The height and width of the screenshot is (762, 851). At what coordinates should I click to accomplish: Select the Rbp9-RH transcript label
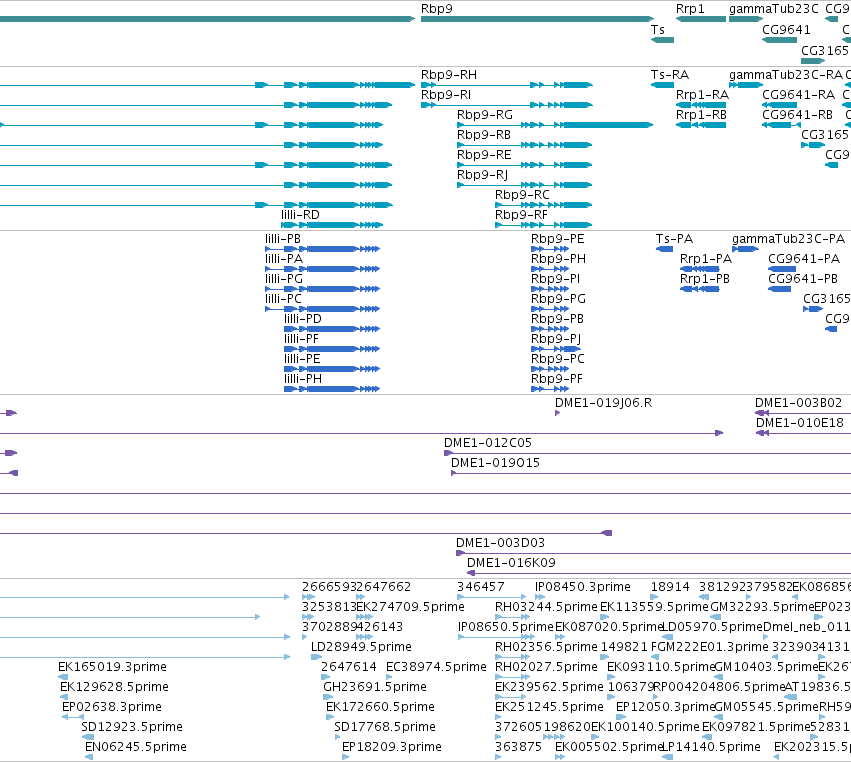click(449, 74)
